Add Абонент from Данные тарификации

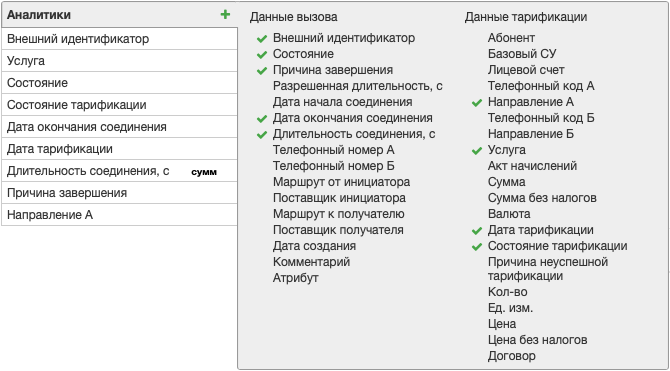coord(511,38)
